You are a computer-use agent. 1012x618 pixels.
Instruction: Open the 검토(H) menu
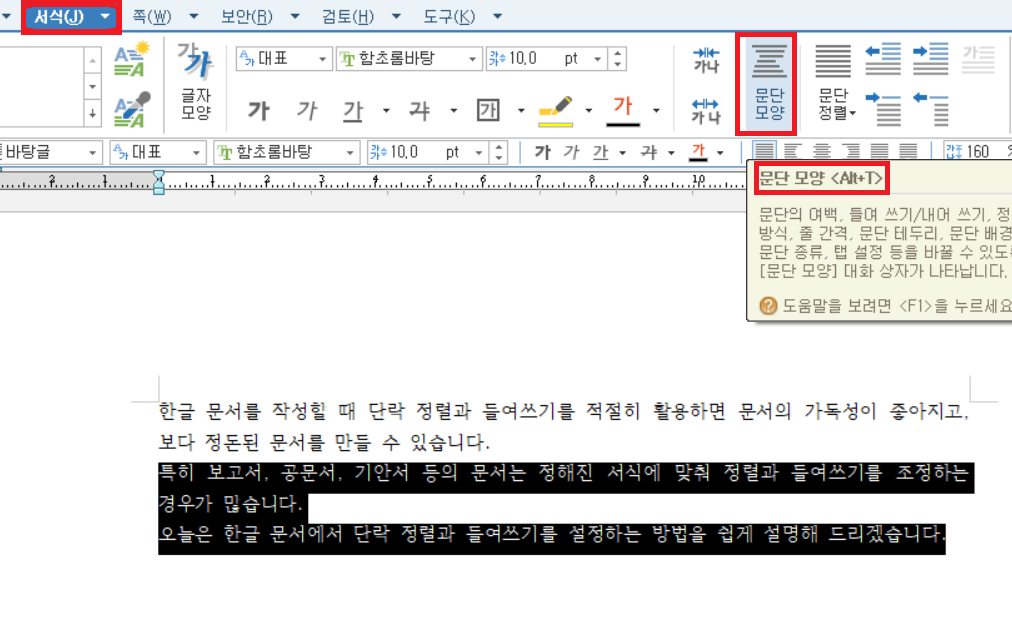pos(348,17)
